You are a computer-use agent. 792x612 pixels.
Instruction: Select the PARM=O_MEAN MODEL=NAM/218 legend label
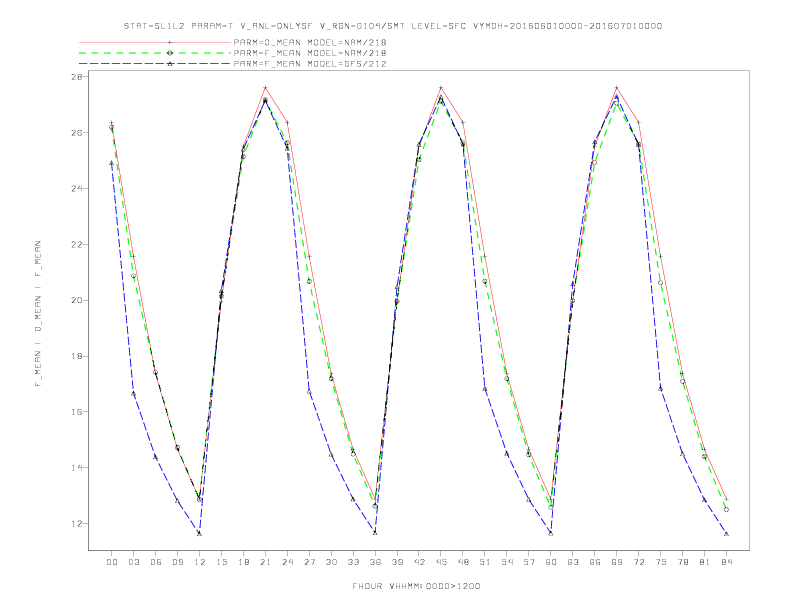pos(310,42)
